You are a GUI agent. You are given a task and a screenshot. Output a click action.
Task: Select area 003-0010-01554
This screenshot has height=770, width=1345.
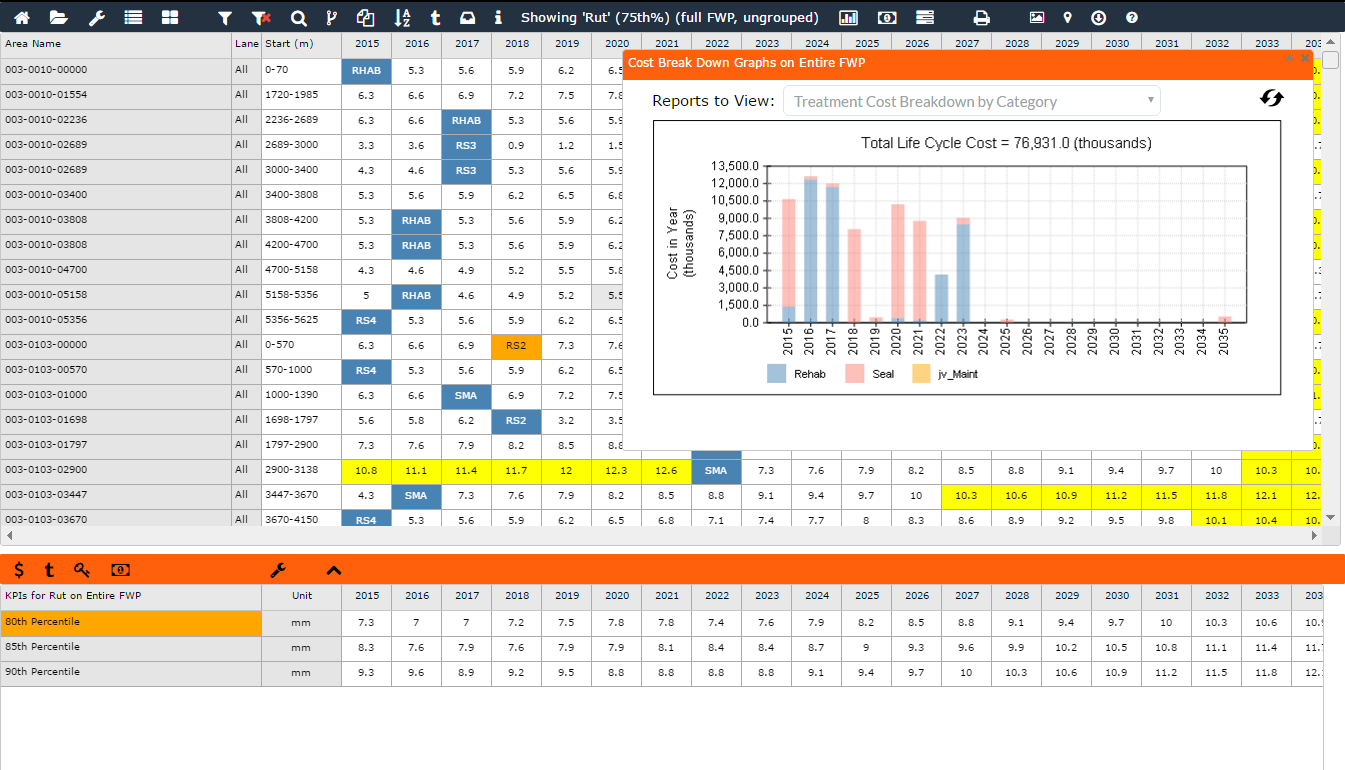pyautogui.click(x=116, y=95)
